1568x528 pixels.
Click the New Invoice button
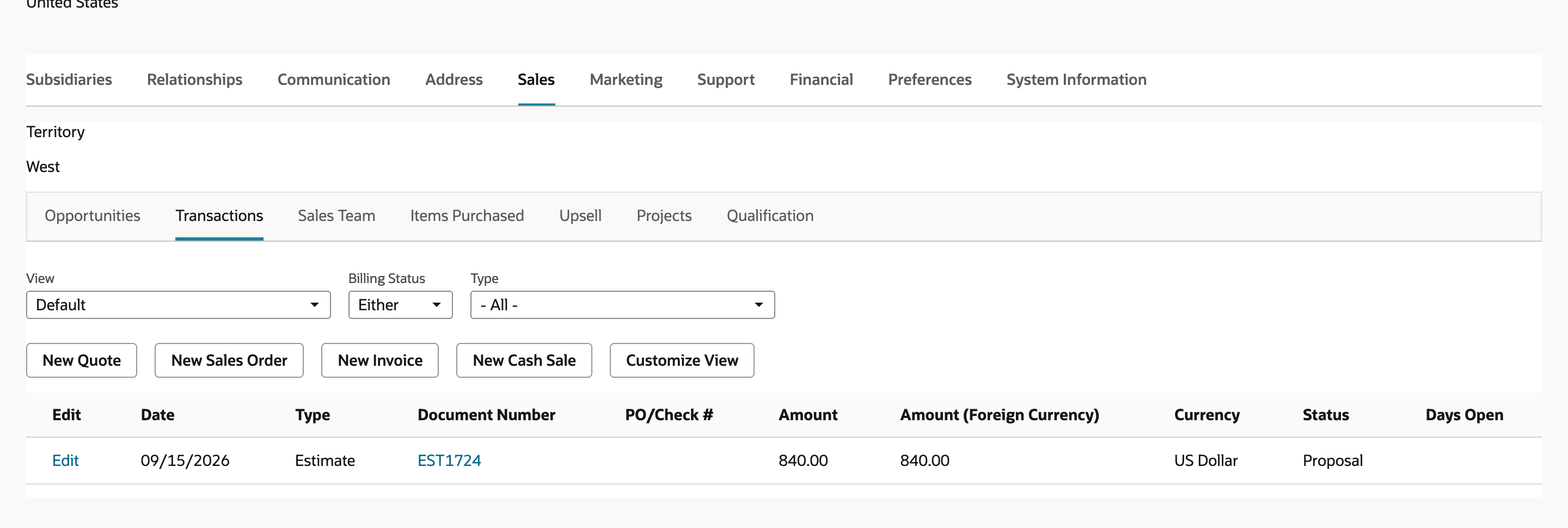pyautogui.click(x=380, y=361)
